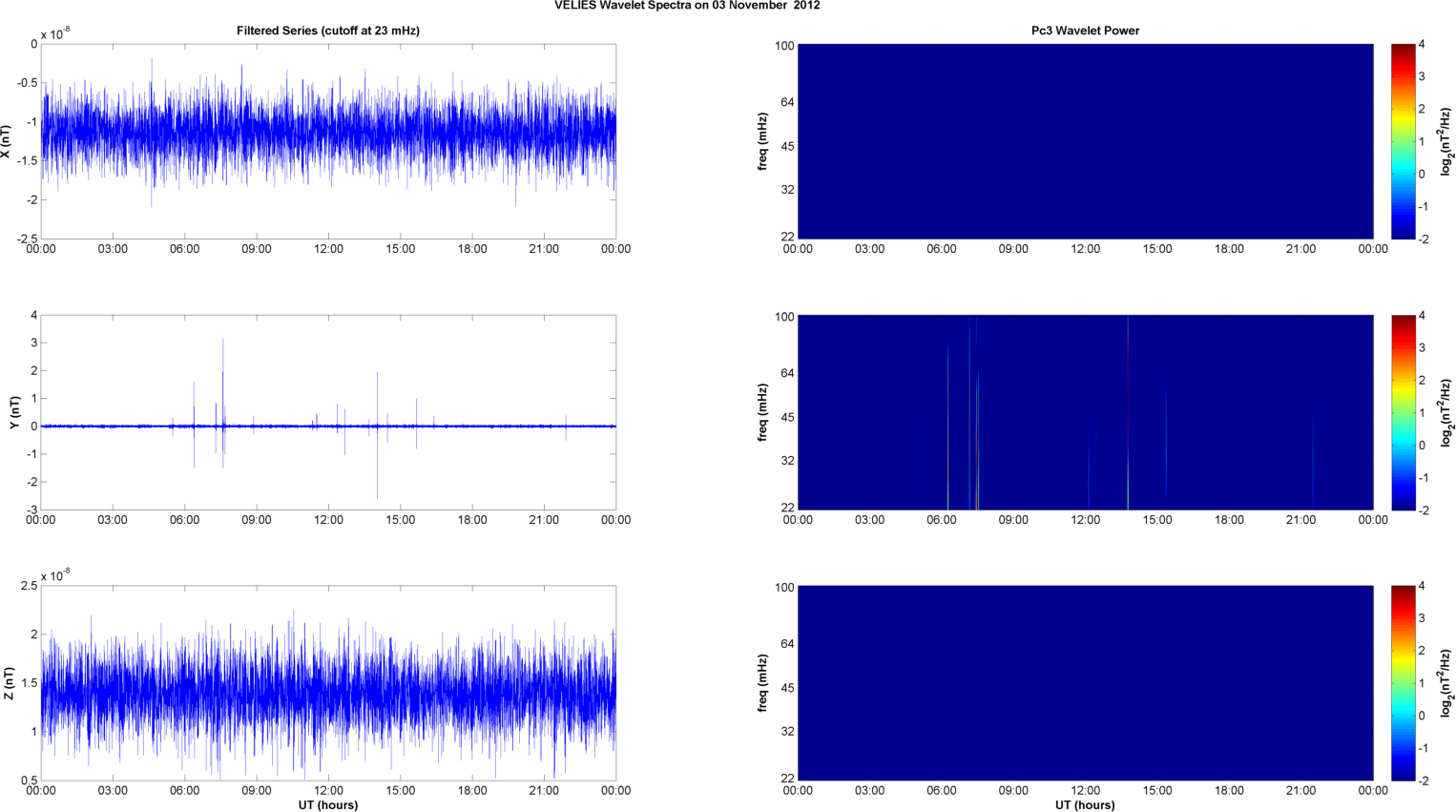Click the 45 frequency tick of middle spectrogram
The width and height of the screenshot is (1456, 812).
[788, 417]
